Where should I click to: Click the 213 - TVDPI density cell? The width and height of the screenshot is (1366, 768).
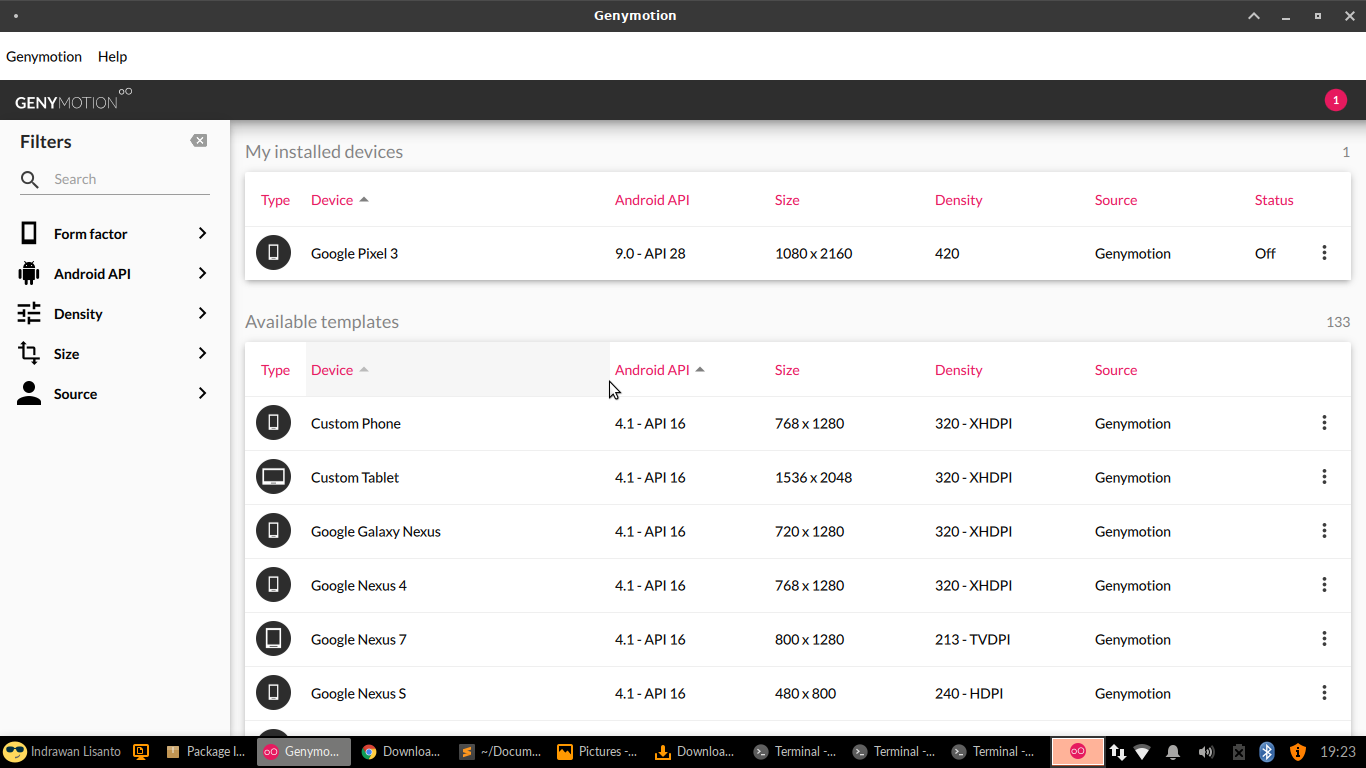click(972, 639)
